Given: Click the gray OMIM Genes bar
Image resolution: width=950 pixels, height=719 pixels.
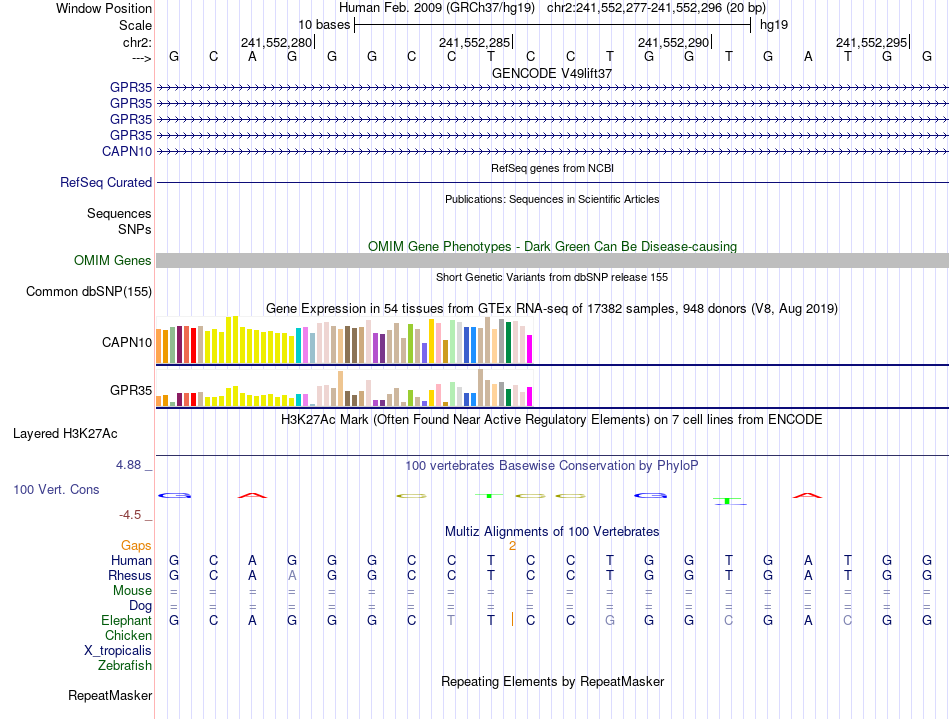Looking at the screenshot, I should pos(552,260).
